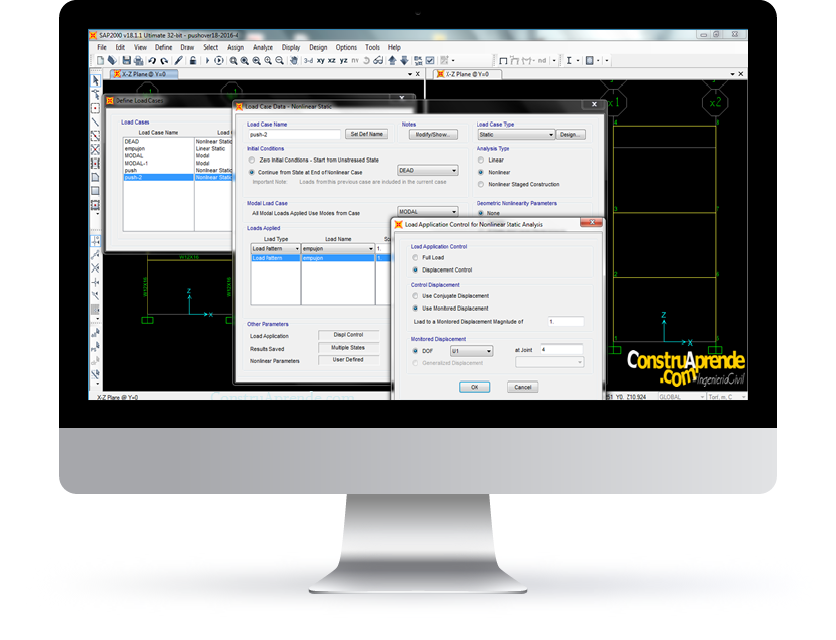Select the DOF monitored displacement radio
The height and width of the screenshot is (640, 836).
click(415, 351)
